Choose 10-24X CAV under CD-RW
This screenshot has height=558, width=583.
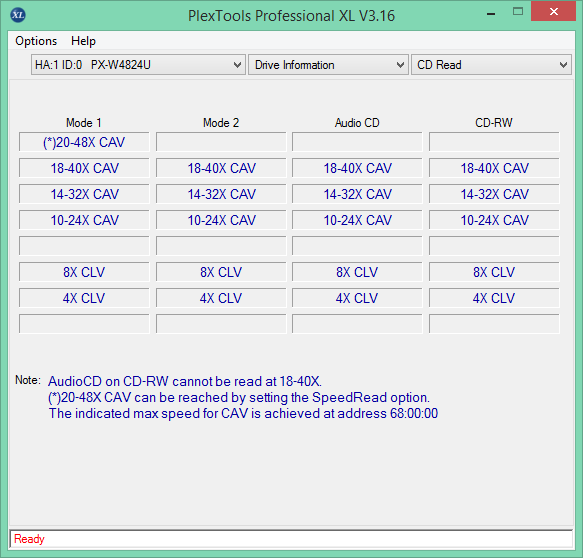494,220
